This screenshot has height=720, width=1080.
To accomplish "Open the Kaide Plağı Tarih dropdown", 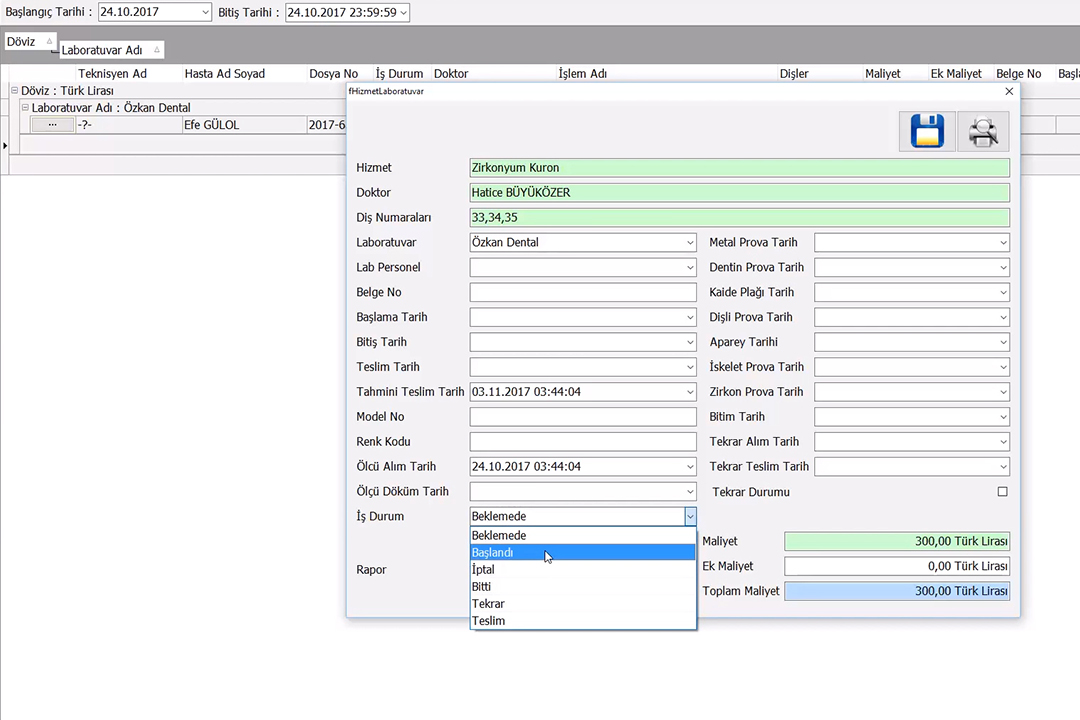I will point(1004,292).
